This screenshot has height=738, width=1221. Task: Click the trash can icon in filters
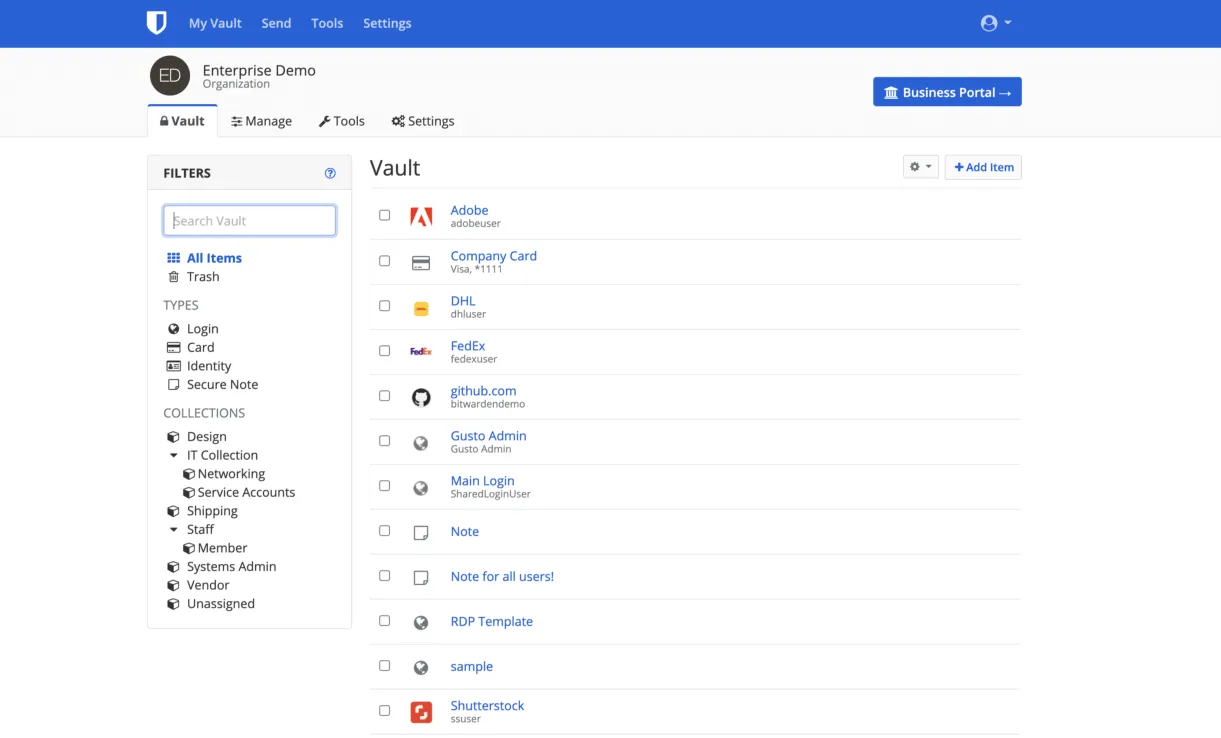173,277
